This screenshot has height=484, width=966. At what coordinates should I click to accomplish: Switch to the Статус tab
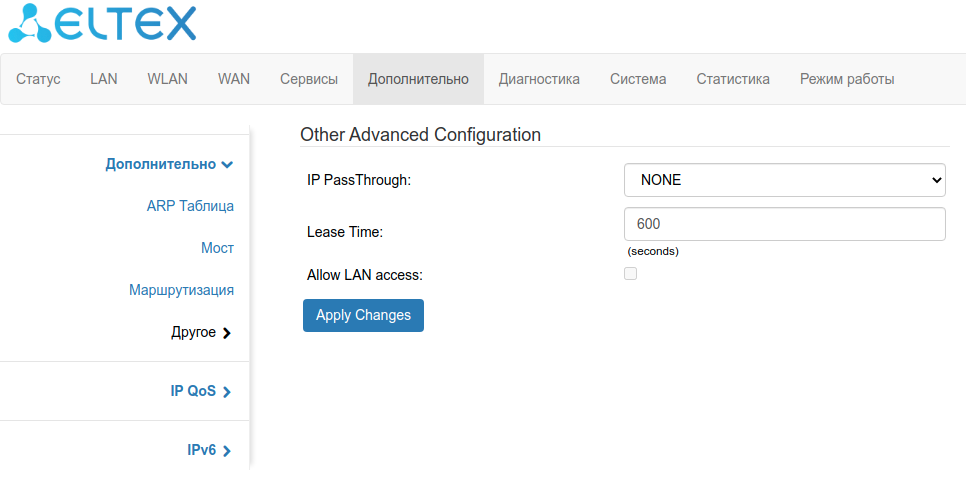pos(38,79)
